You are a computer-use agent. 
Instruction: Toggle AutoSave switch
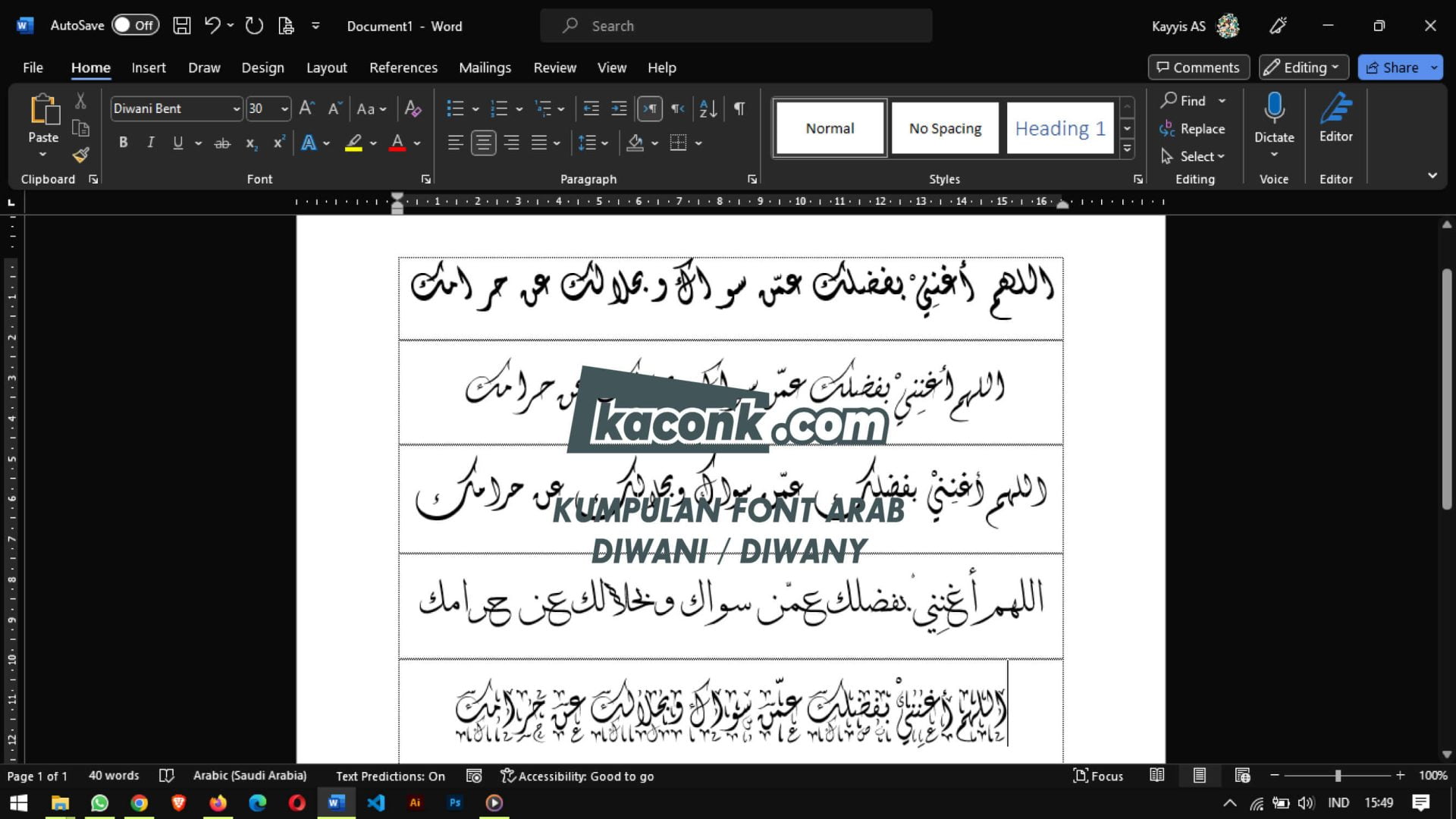click(x=135, y=25)
